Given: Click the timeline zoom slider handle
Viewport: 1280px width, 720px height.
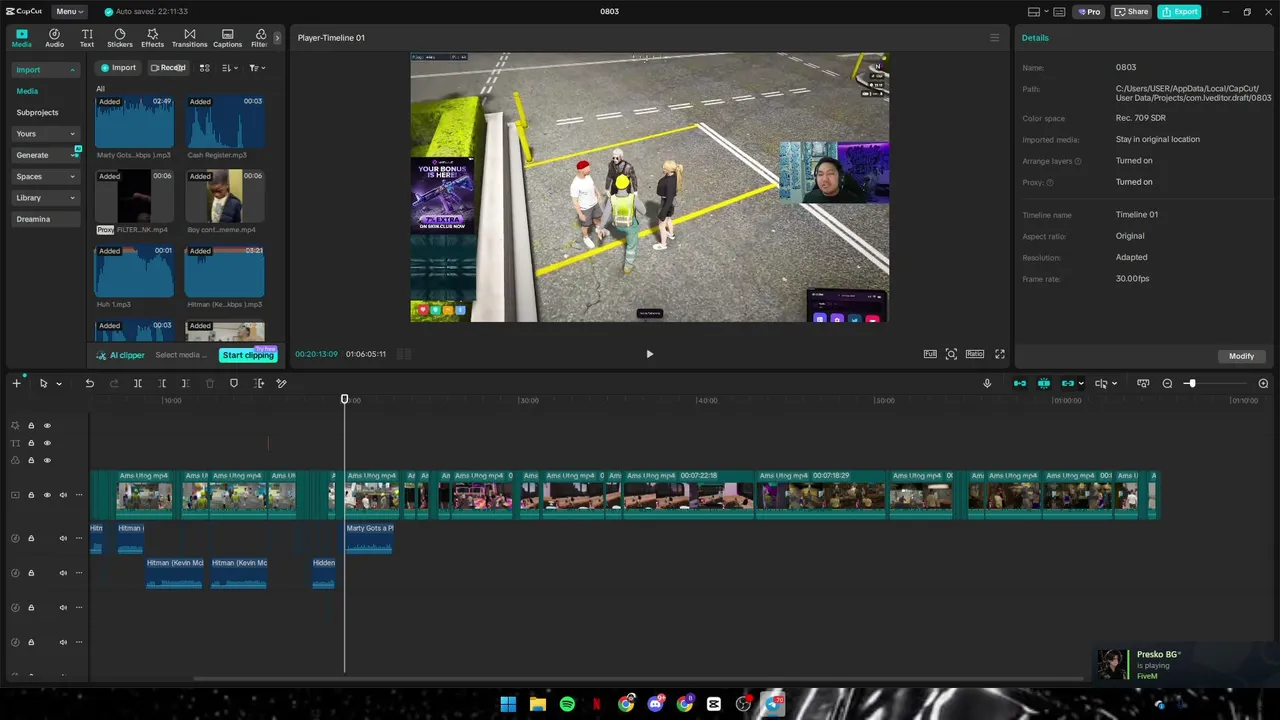Looking at the screenshot, I should coord(1191,383).
